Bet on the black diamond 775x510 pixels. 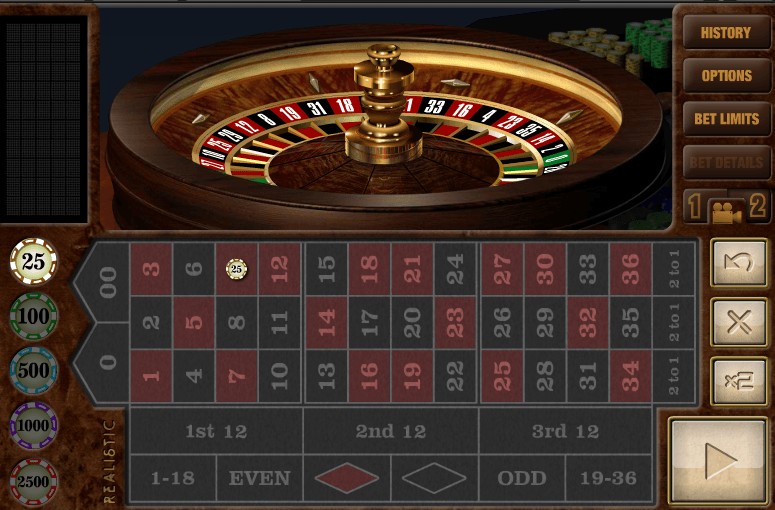click(434, 478)
